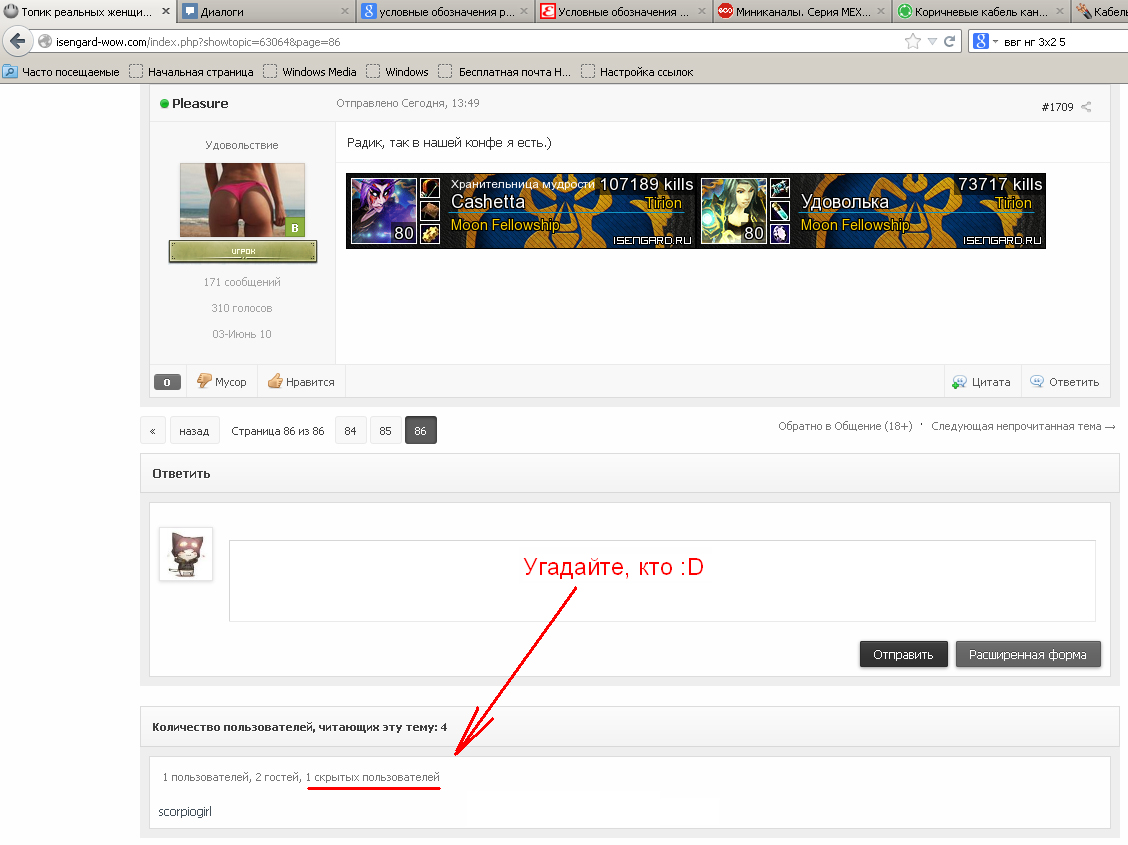
Task: Open the Cashetta character signature banner
Action: point(521,211)
